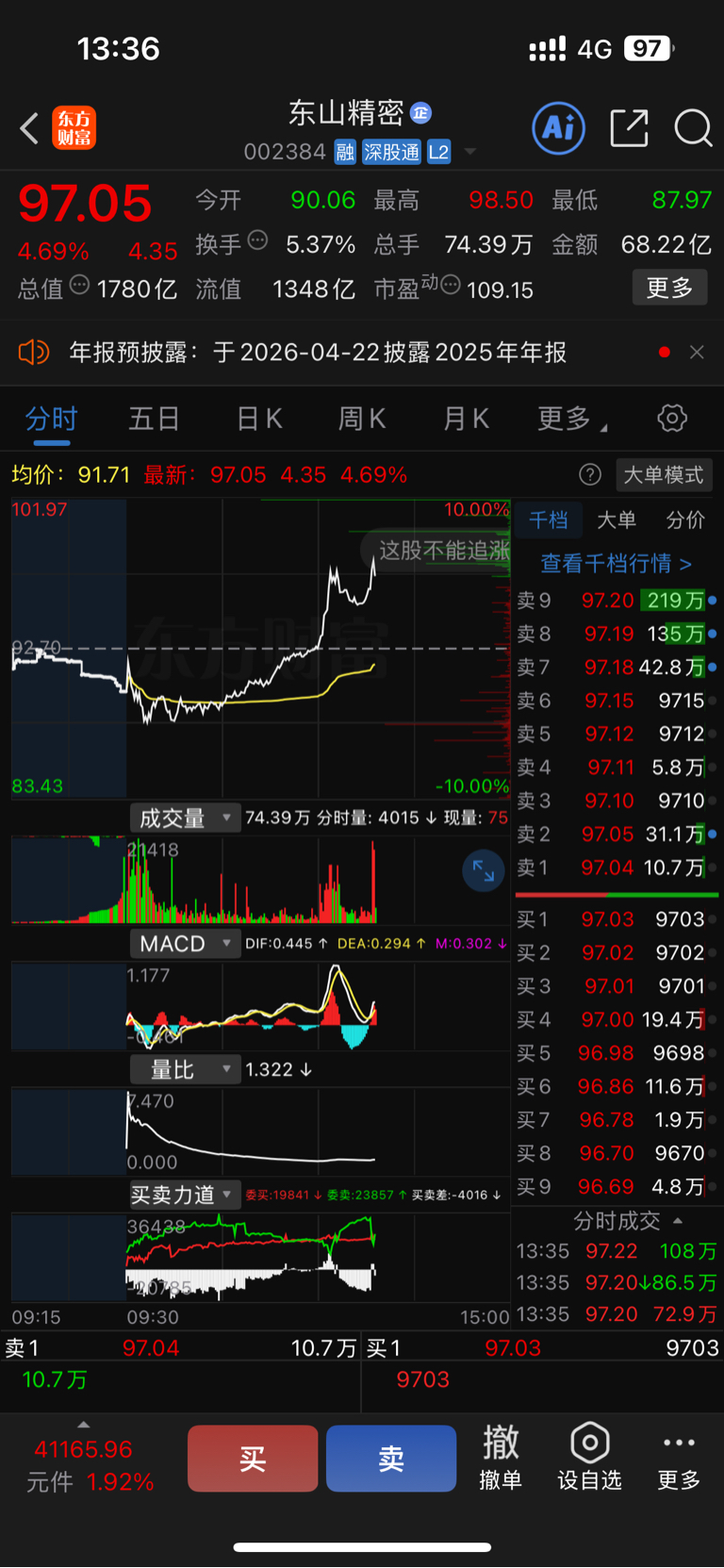Tap the 这股不能追涨 chat bubble
The image size is (724, 1568).
point(437,550)
